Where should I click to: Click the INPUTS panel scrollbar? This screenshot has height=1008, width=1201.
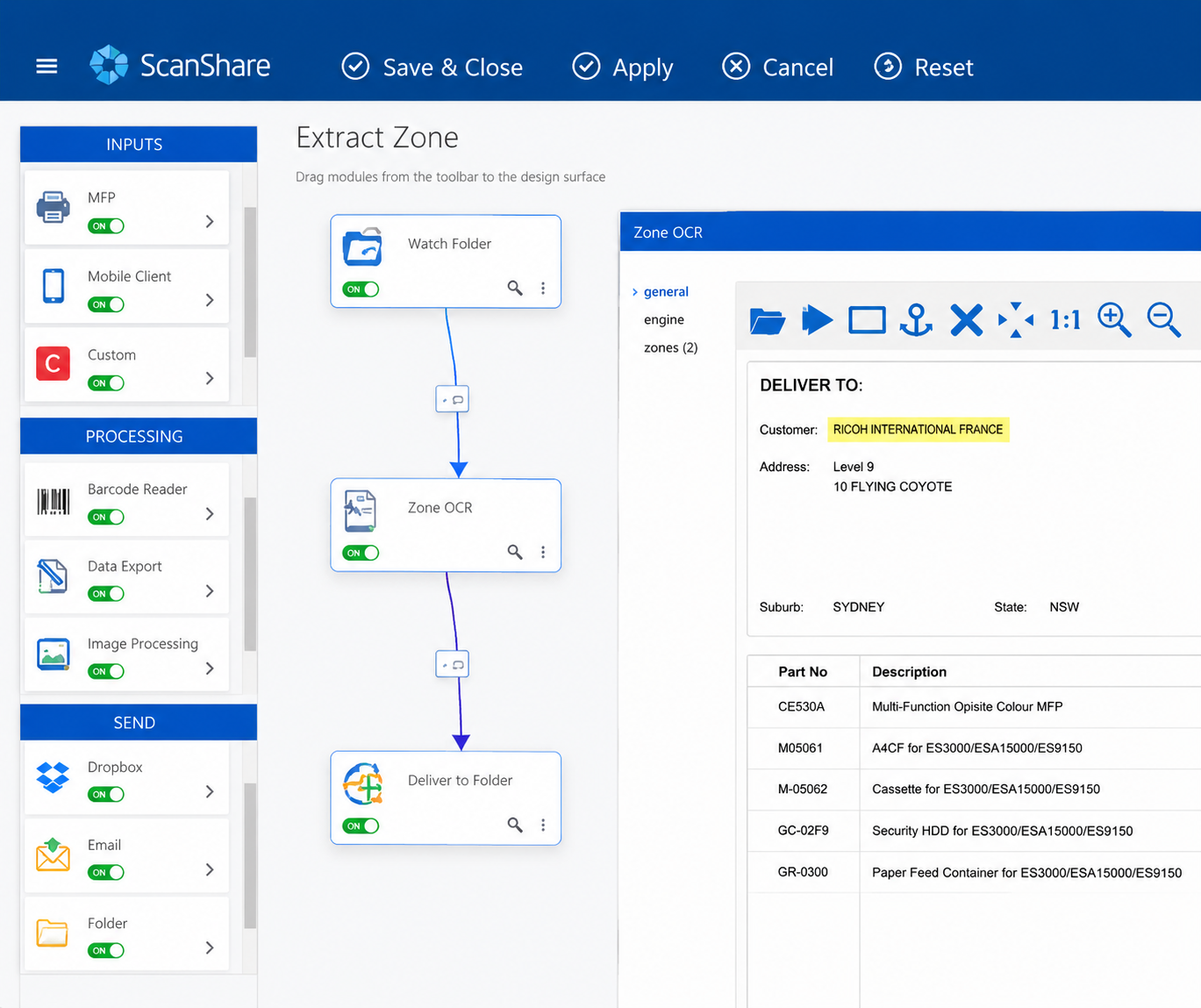tap(250, 282)
